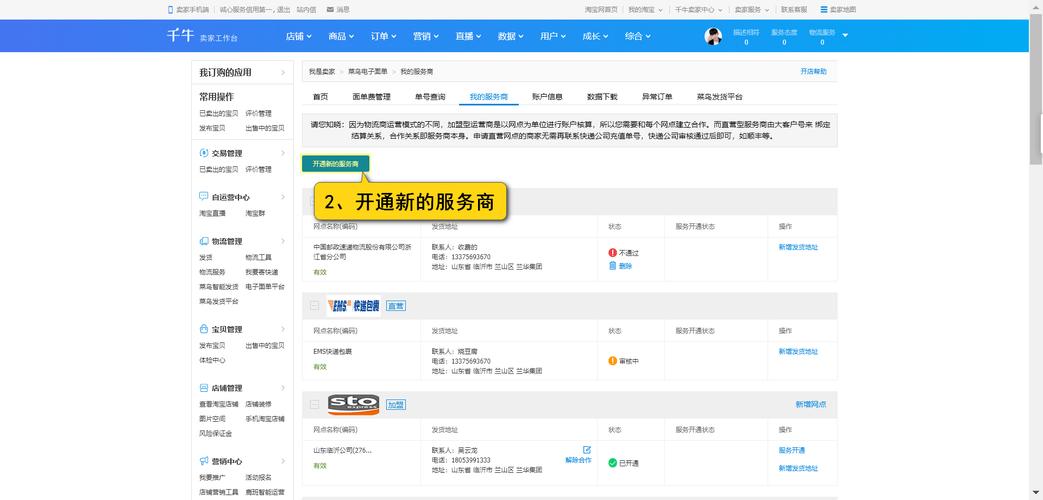Click the 千牛 logo
Image resolution: width=1043 pixels, height=500 pixels.
179,36
